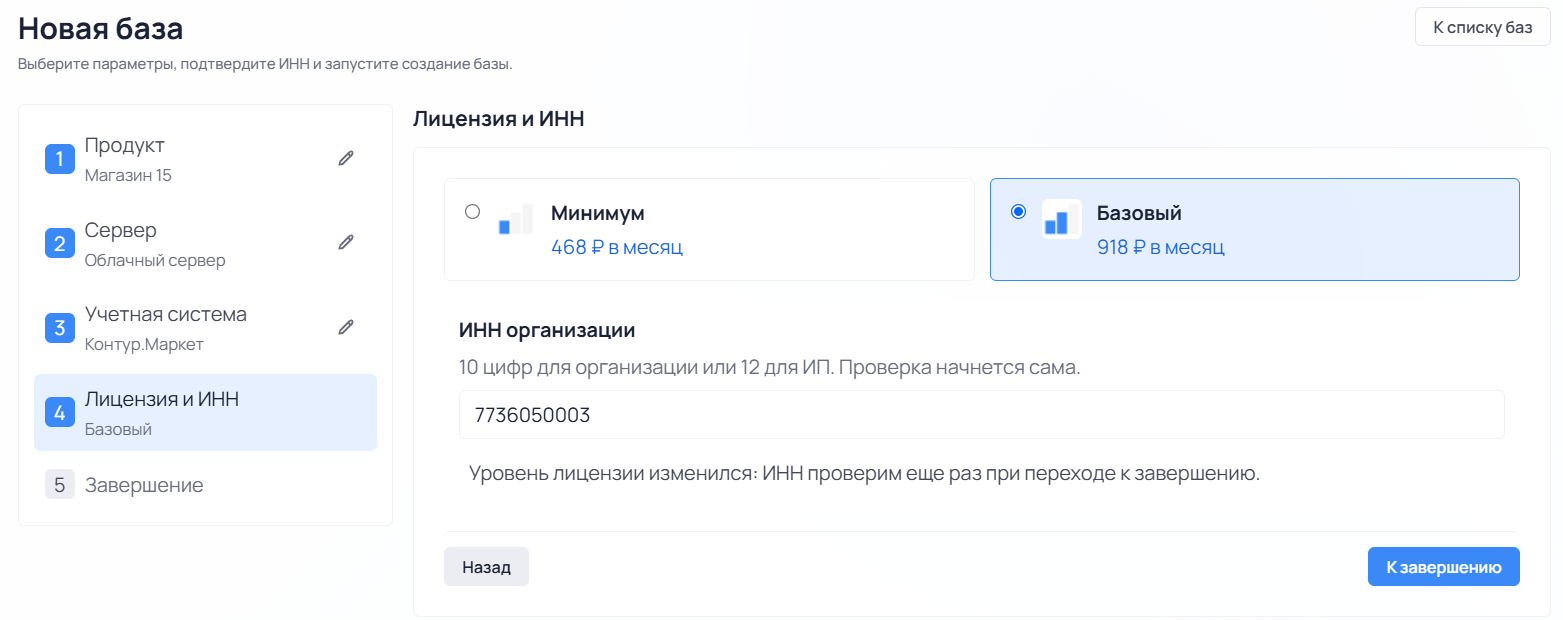Edit the Сервер step with pencil icon
Viewport: 1563px width, 620px height.
pos(346,241)
